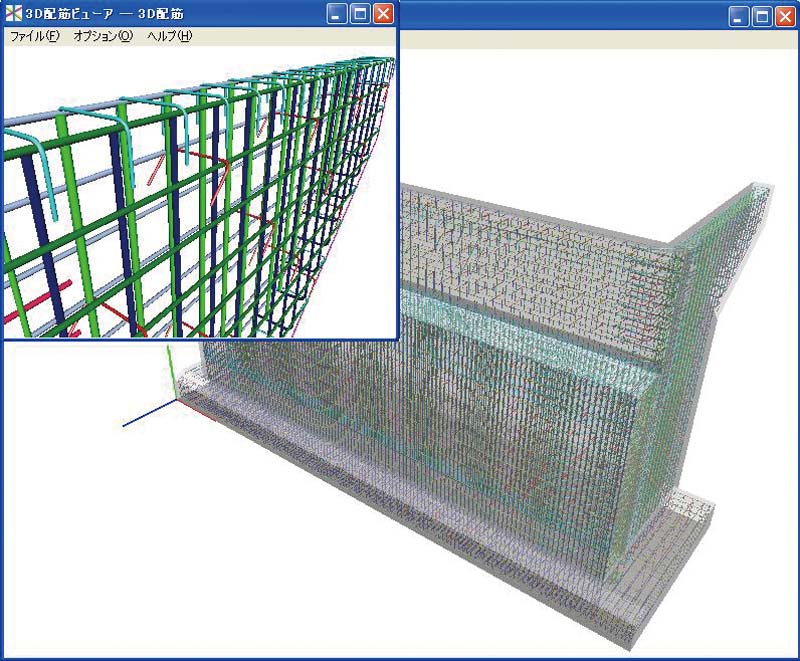Image resolution: width=800 pixels, height=661 pixels.
Task: Close the background window
Action: 785,17
